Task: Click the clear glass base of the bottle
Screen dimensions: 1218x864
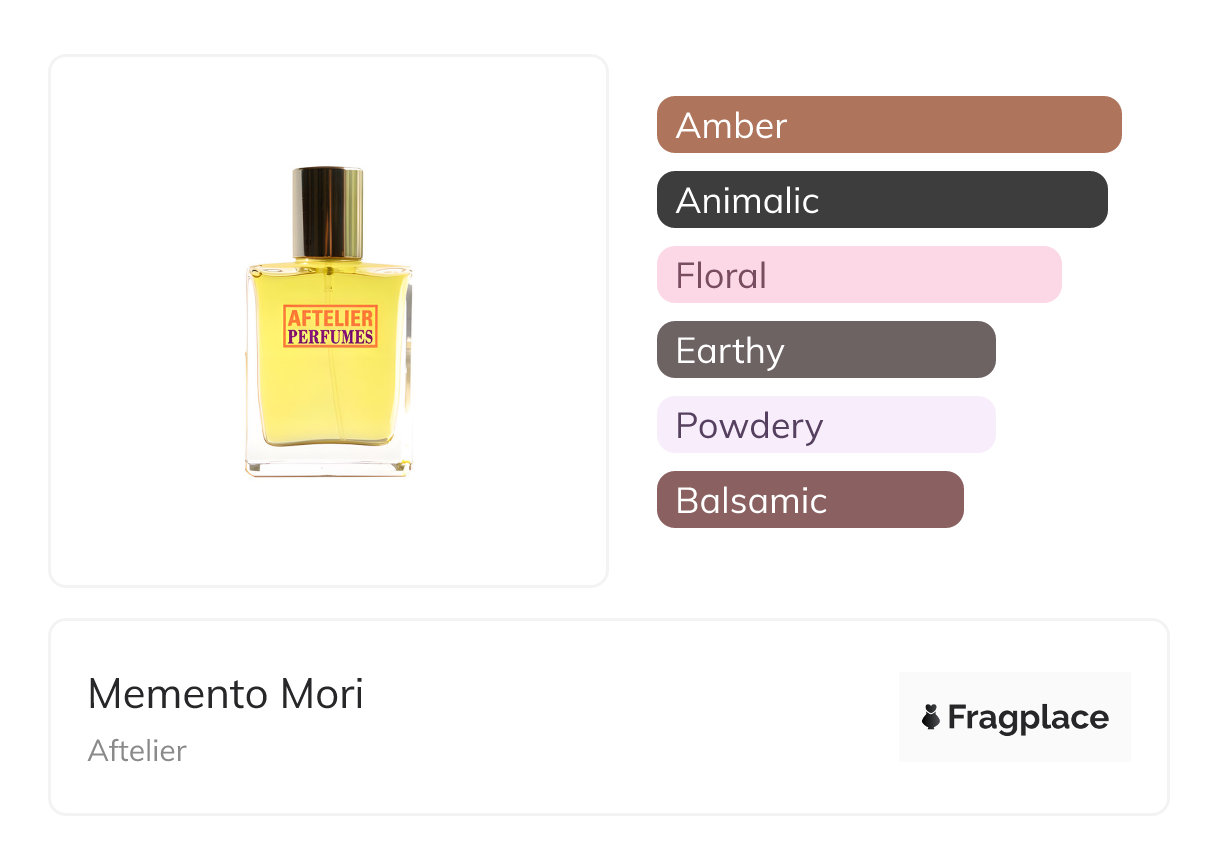Action: coord(329,462)
